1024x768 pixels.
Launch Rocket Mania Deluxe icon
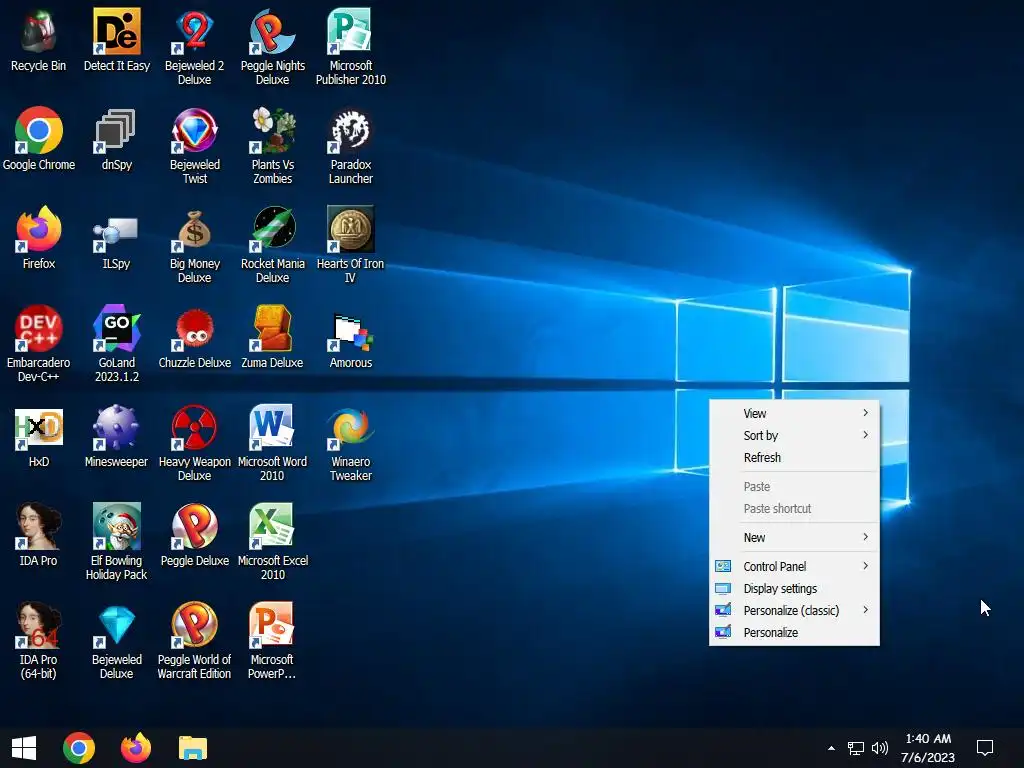coord(272,245)
